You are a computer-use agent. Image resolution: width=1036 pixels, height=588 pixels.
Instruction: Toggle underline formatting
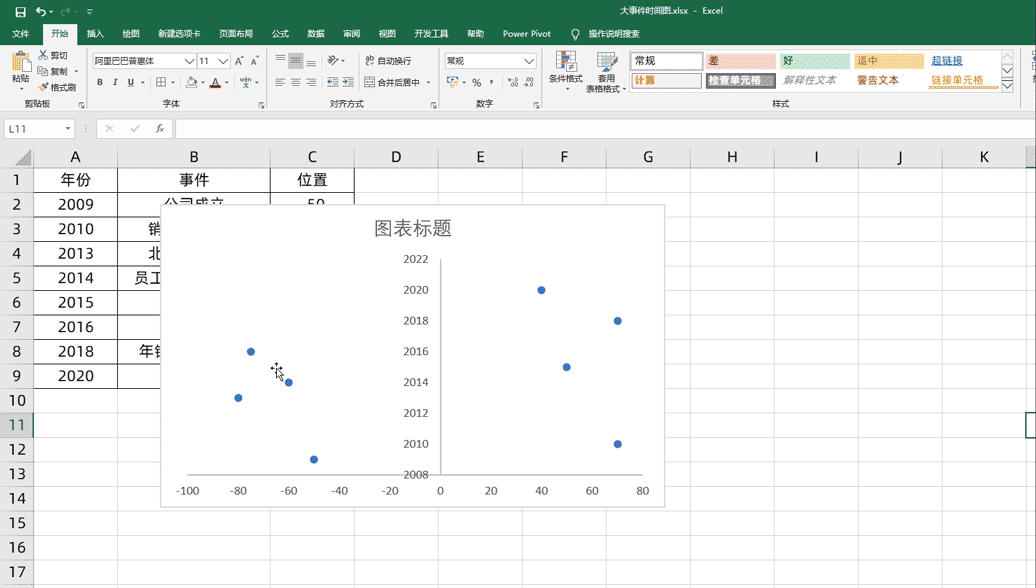coord(131,82)
